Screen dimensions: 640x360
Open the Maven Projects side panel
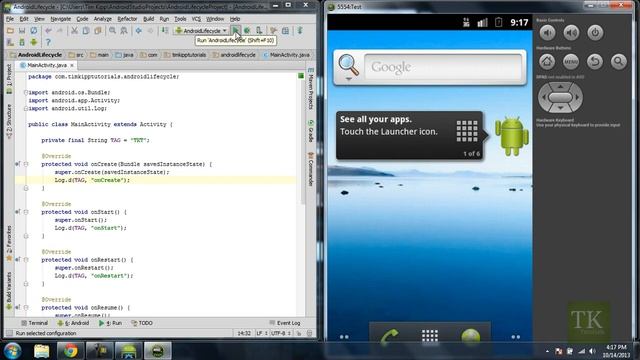click(x=311, y=89)
